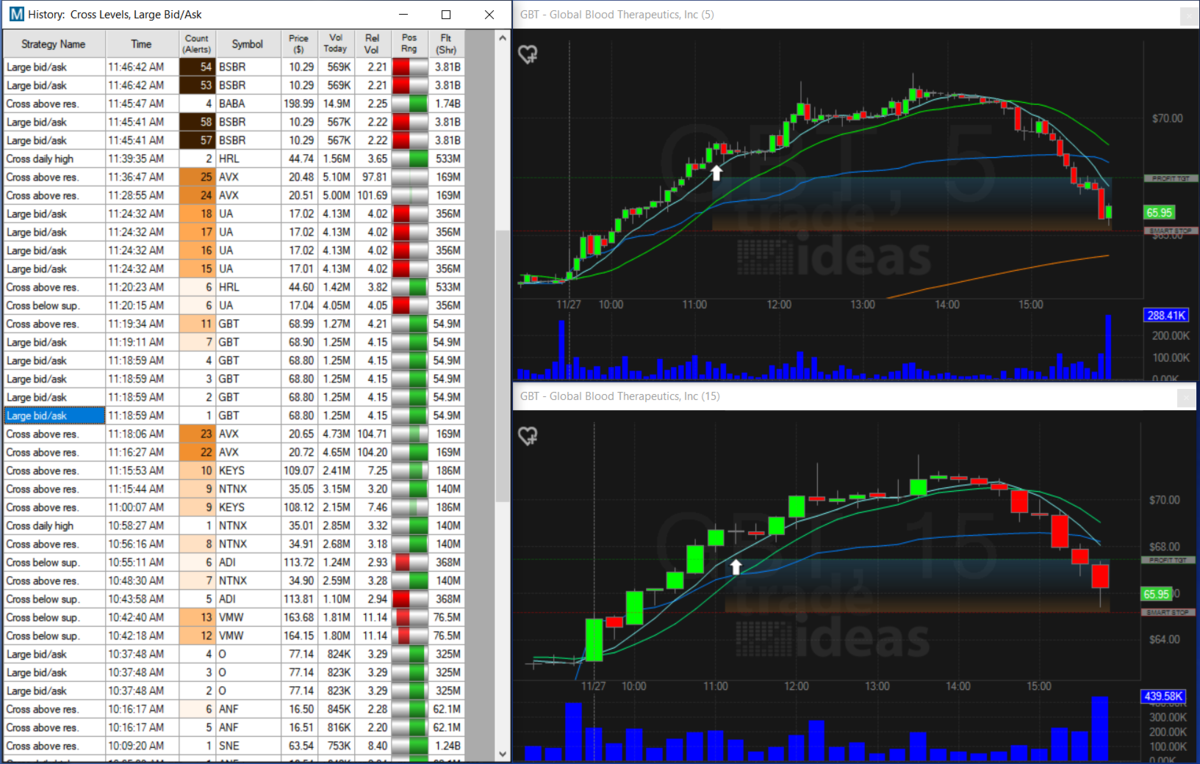Image resolution: width=1200 pixels, height=764 pixels.
Task: Close the GBT 15-minute chart window
Action: point(1186,396)
